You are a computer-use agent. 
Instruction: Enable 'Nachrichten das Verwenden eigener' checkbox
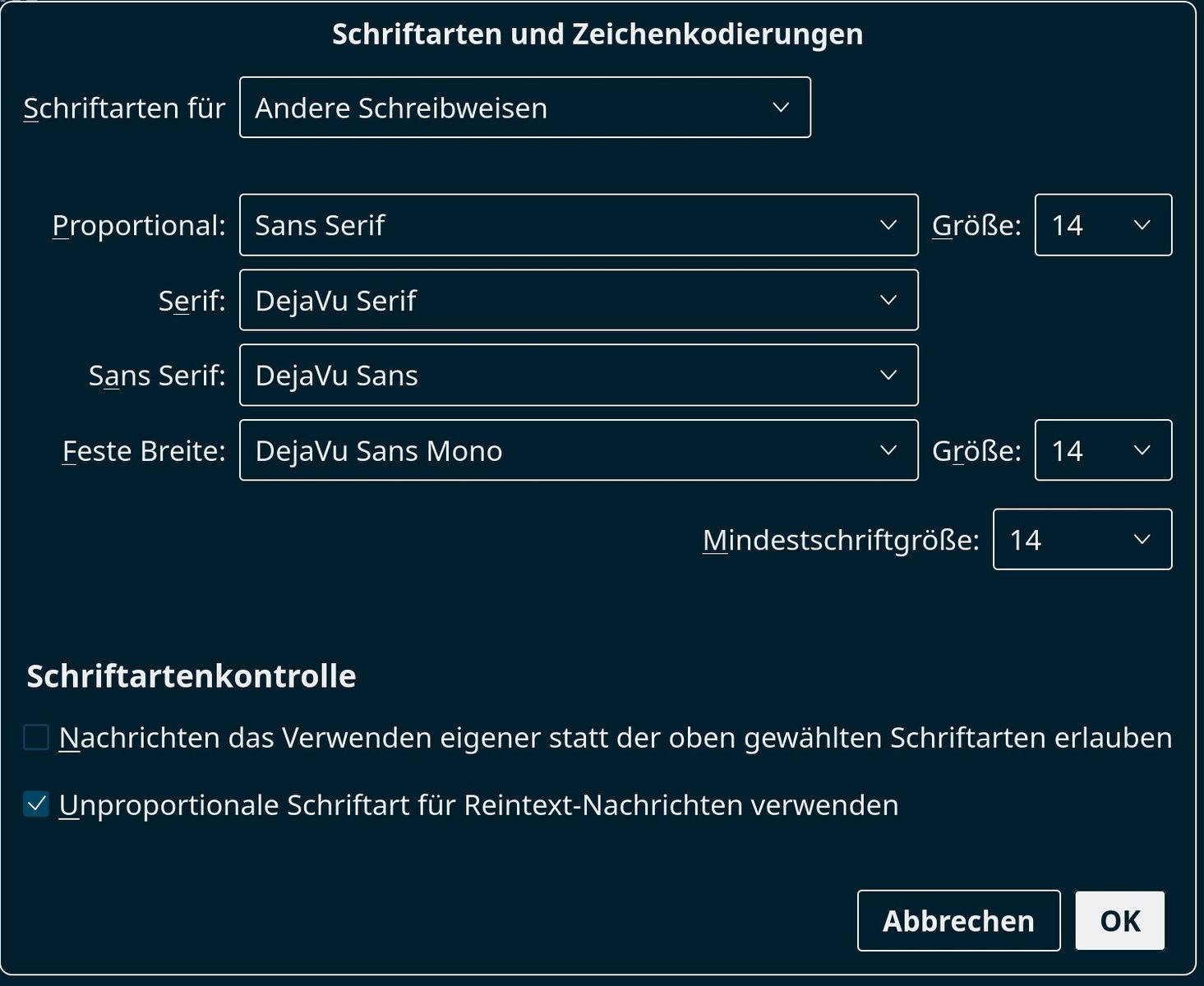36,738
